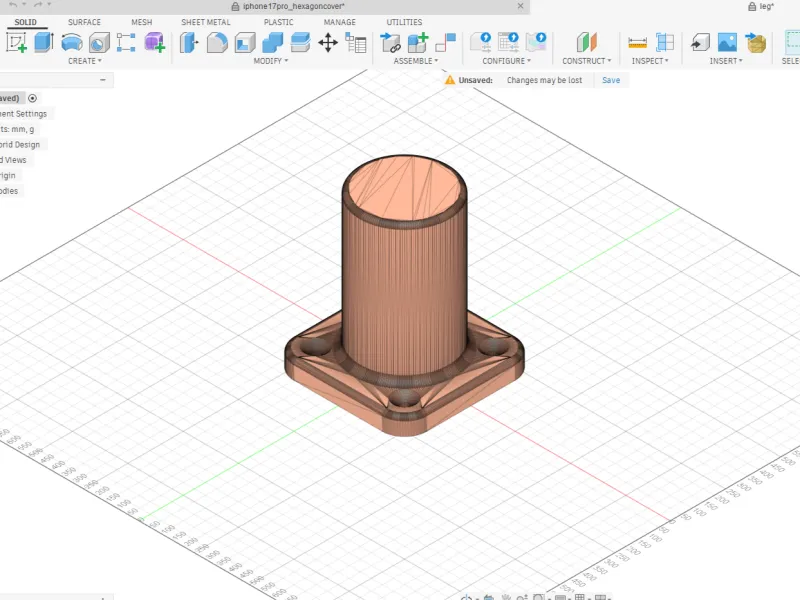Viewport: 800px width, 600px height.
Task: Go to the PLASTIC tab
Action: point(279,22)
